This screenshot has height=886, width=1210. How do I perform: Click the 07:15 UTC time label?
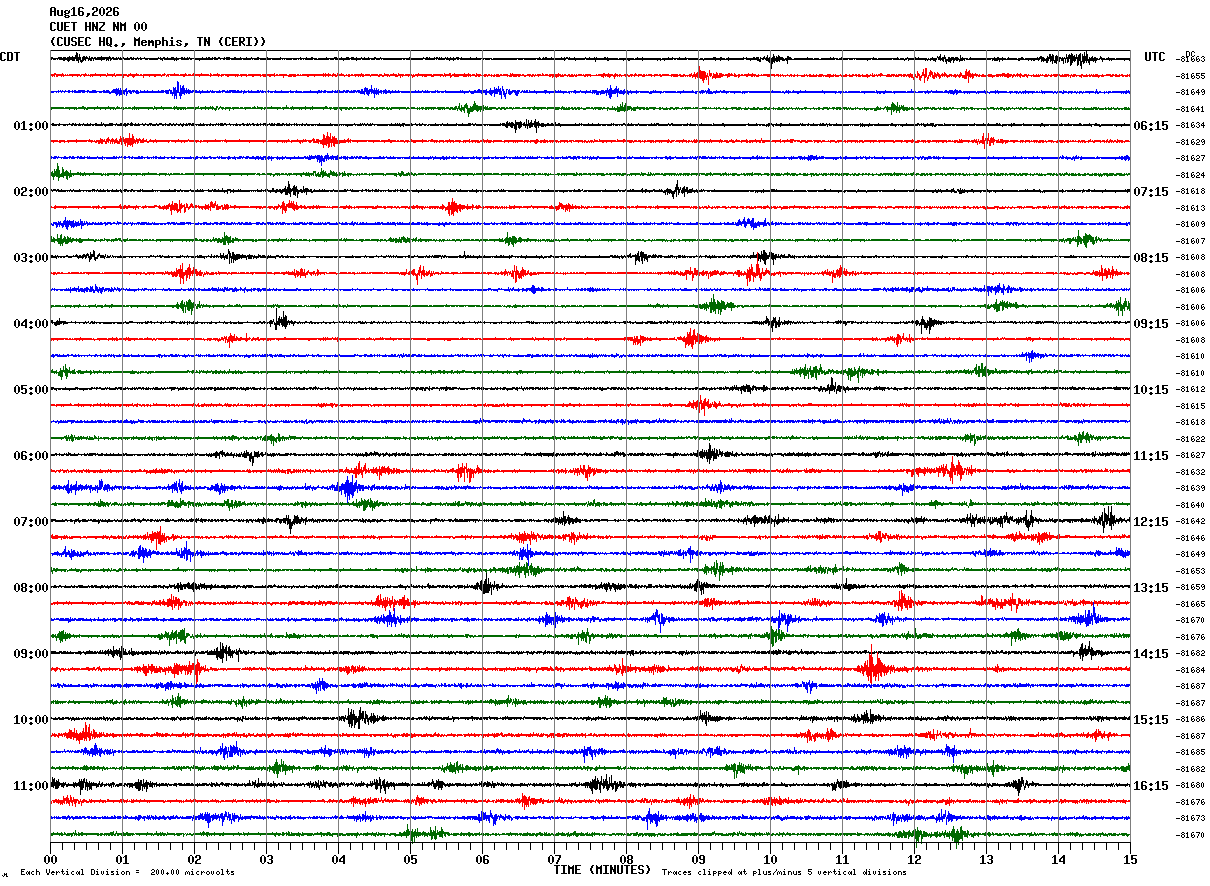[x=1151, y=192]
